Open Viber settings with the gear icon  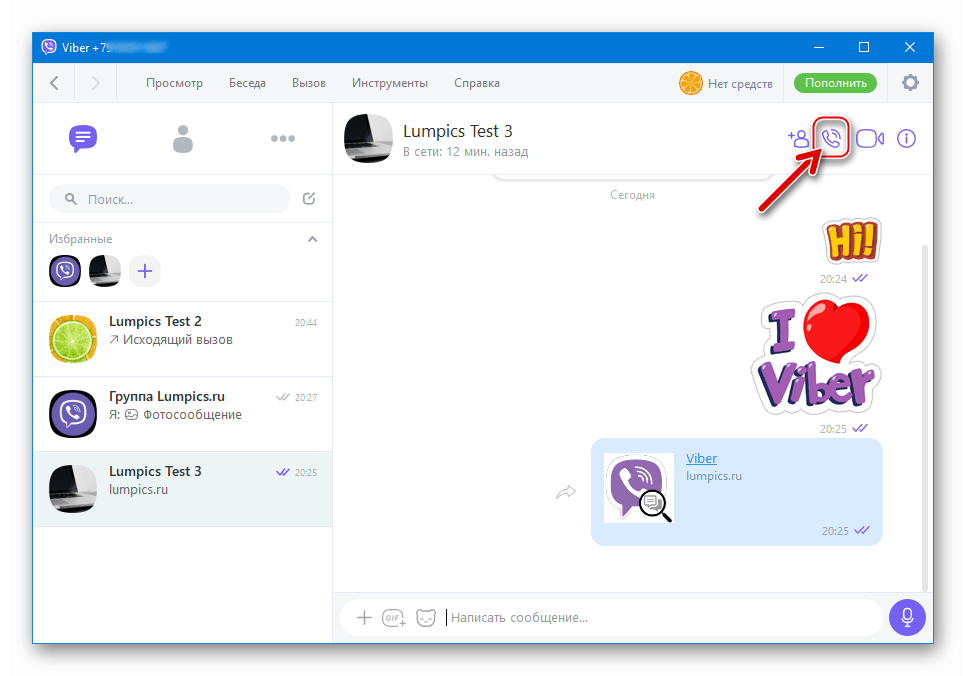pyautogui.click(x=910, y=83)
